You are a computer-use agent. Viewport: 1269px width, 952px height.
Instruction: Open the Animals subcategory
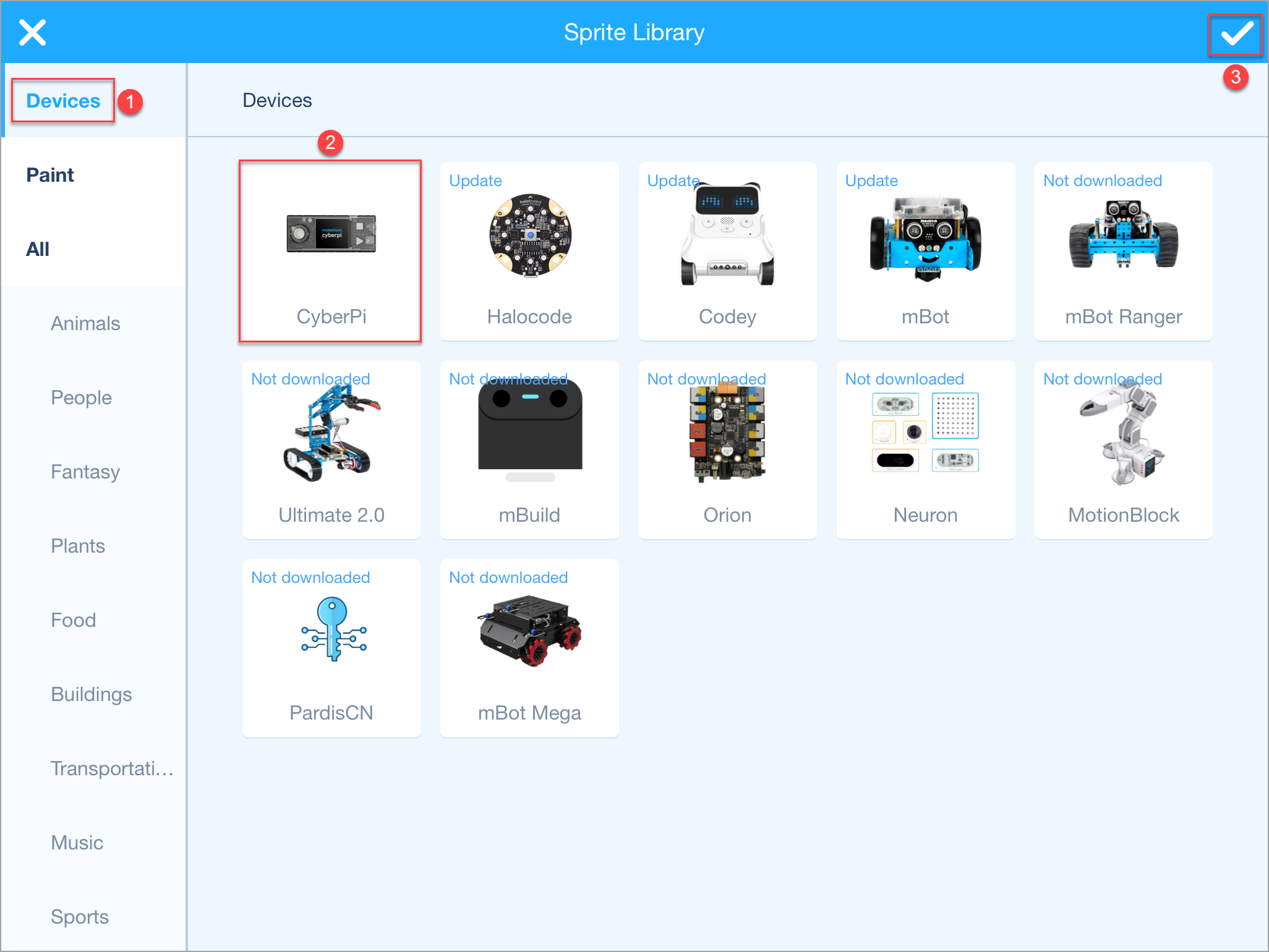click(85, 323)
